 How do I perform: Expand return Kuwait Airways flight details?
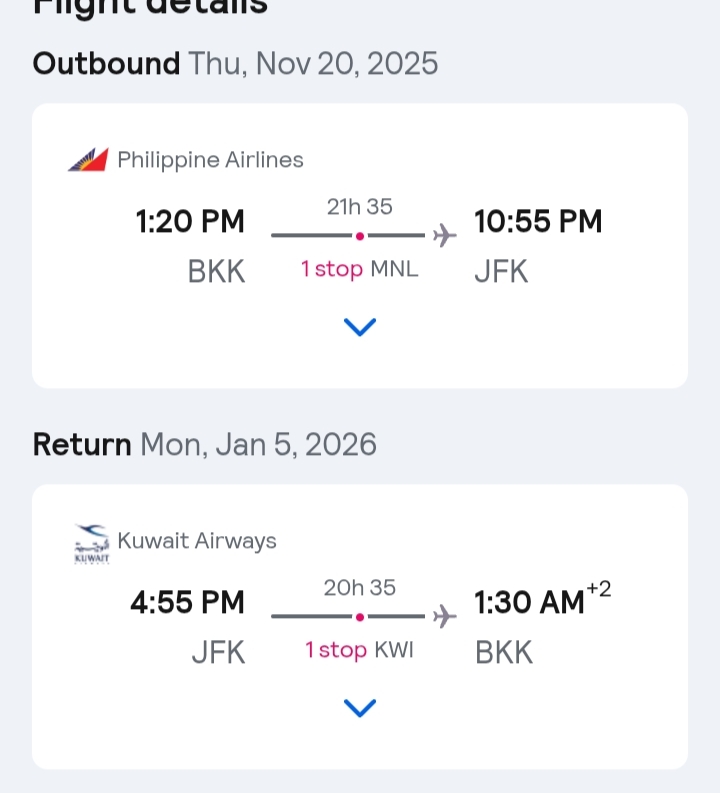tap(360, 708)
